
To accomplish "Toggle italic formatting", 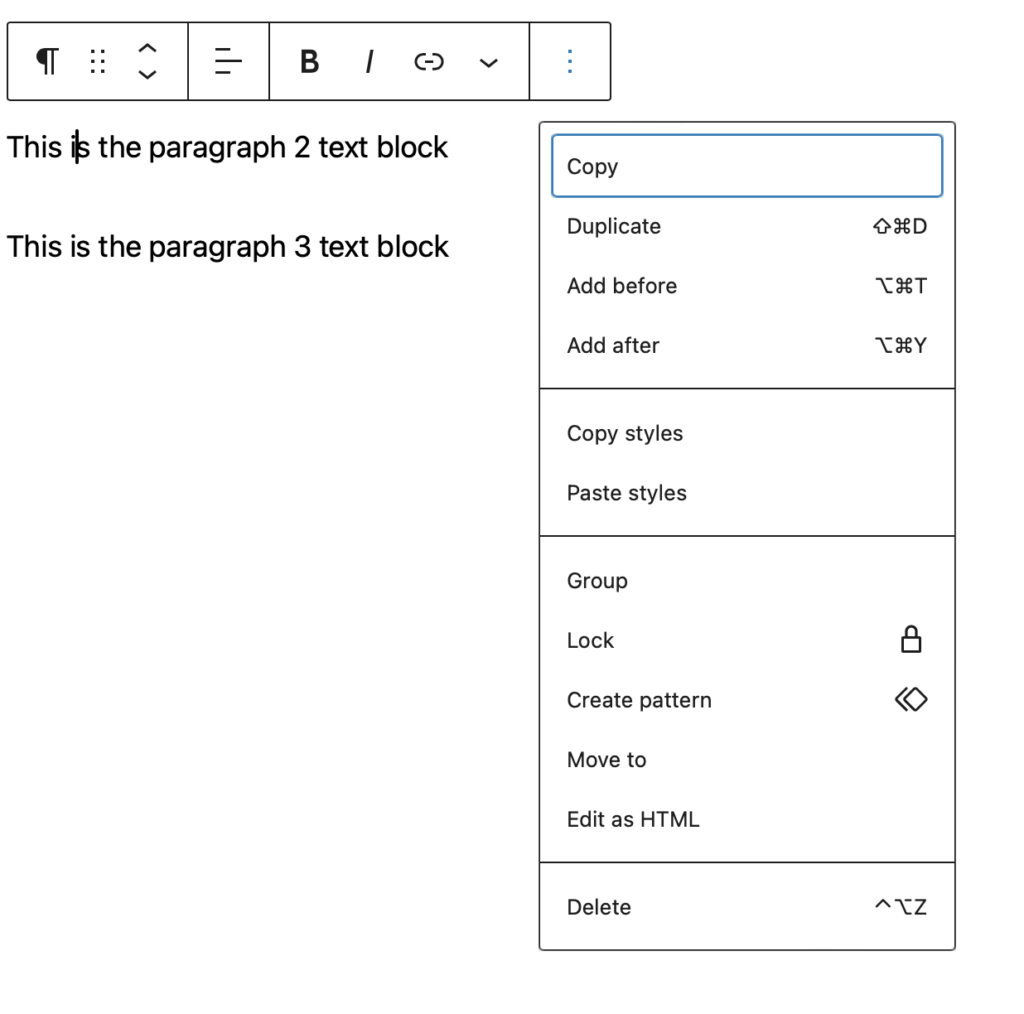I will click(369, 62).
